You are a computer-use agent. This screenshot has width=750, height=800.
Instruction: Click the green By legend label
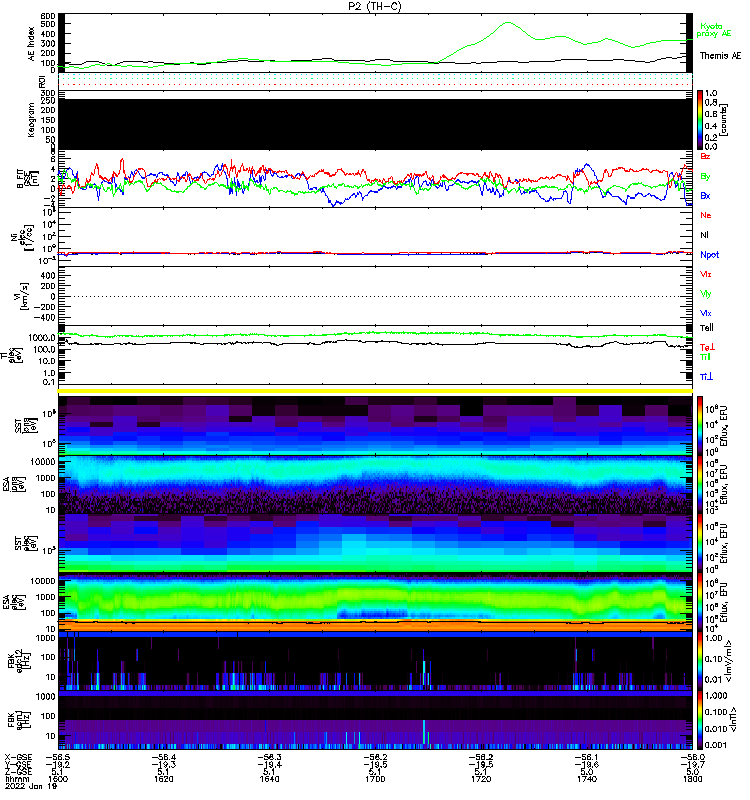(705, 176)
